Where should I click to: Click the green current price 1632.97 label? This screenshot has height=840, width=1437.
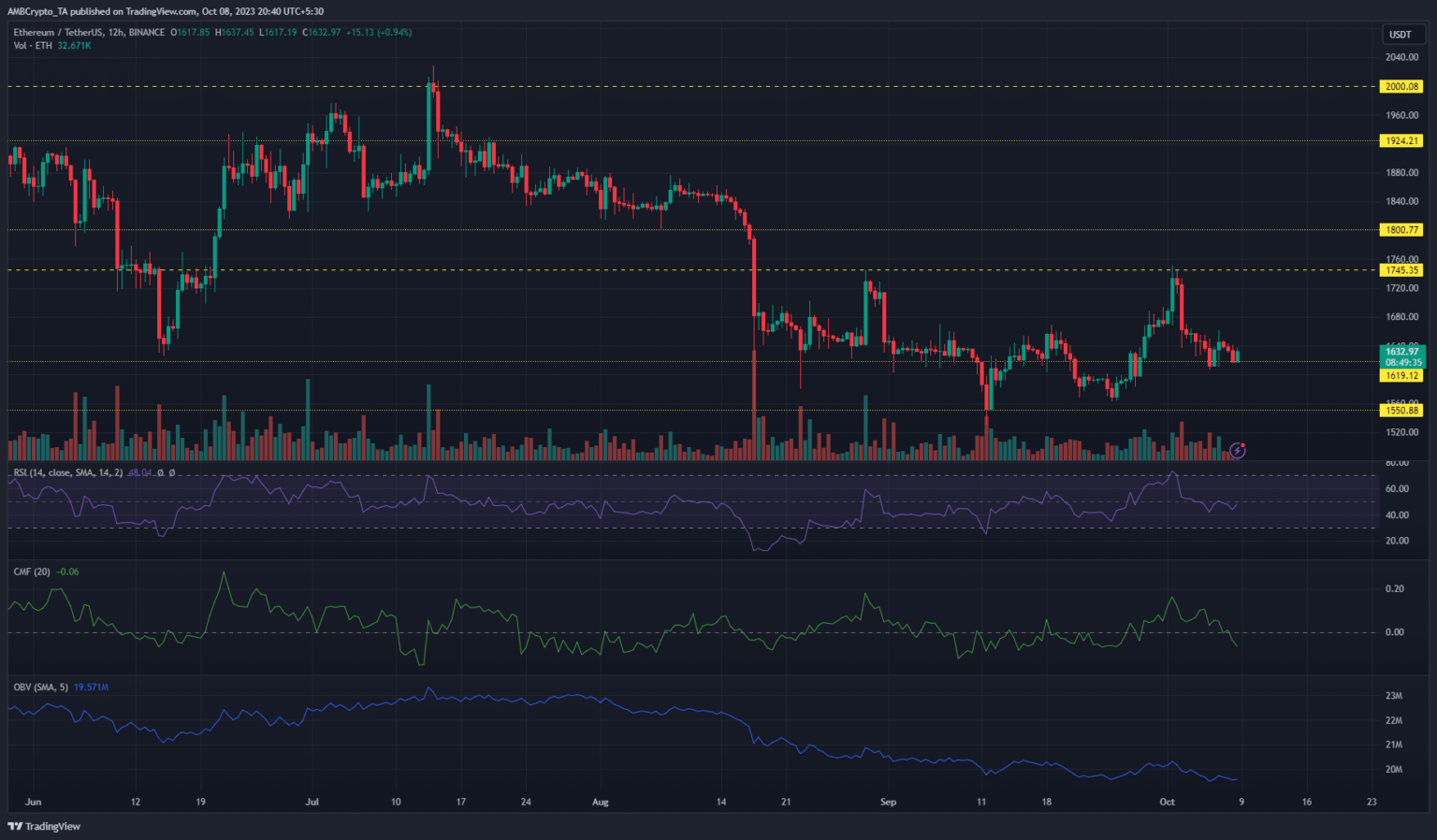pos(1401,353)
